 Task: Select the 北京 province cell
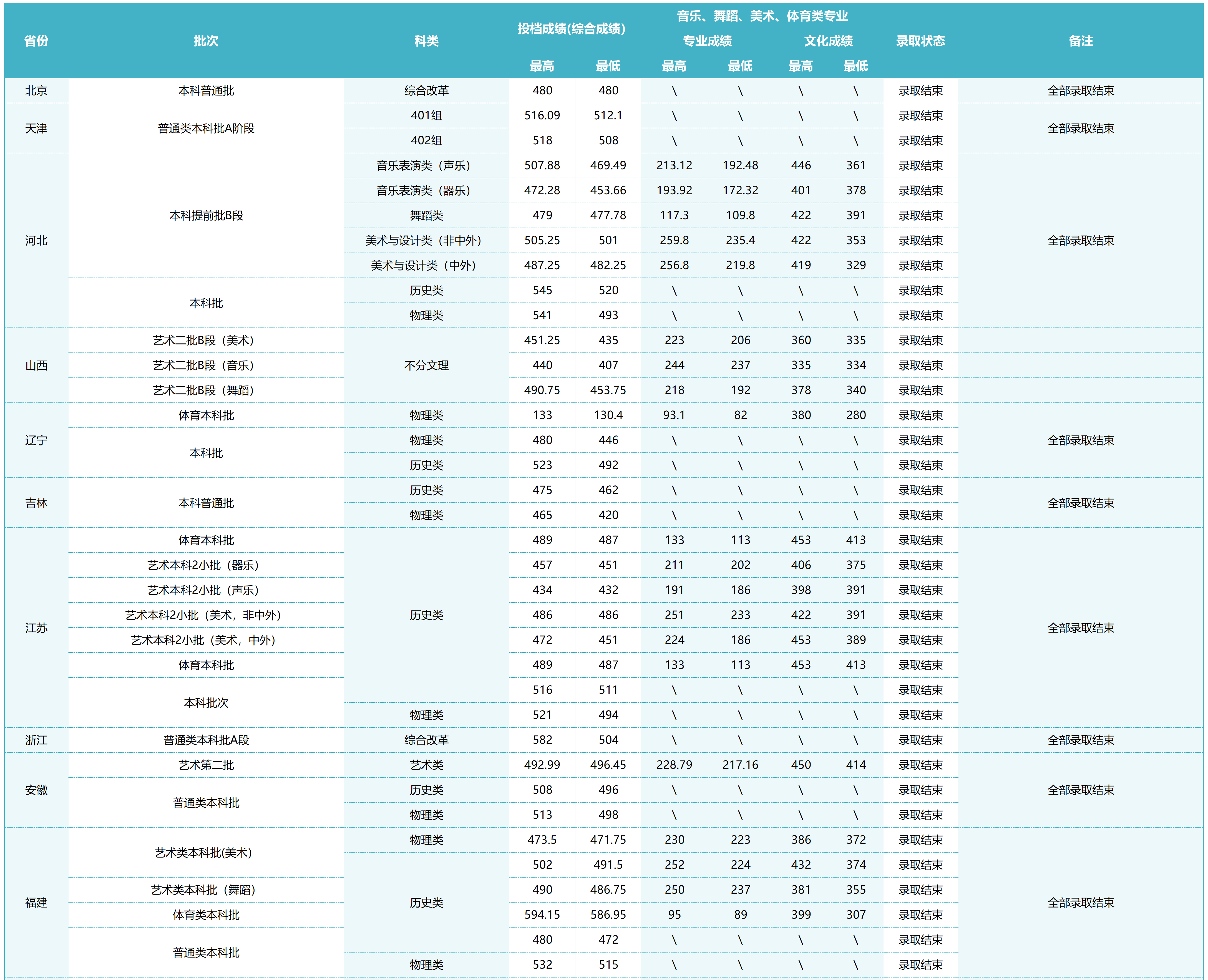coord(36,90)
